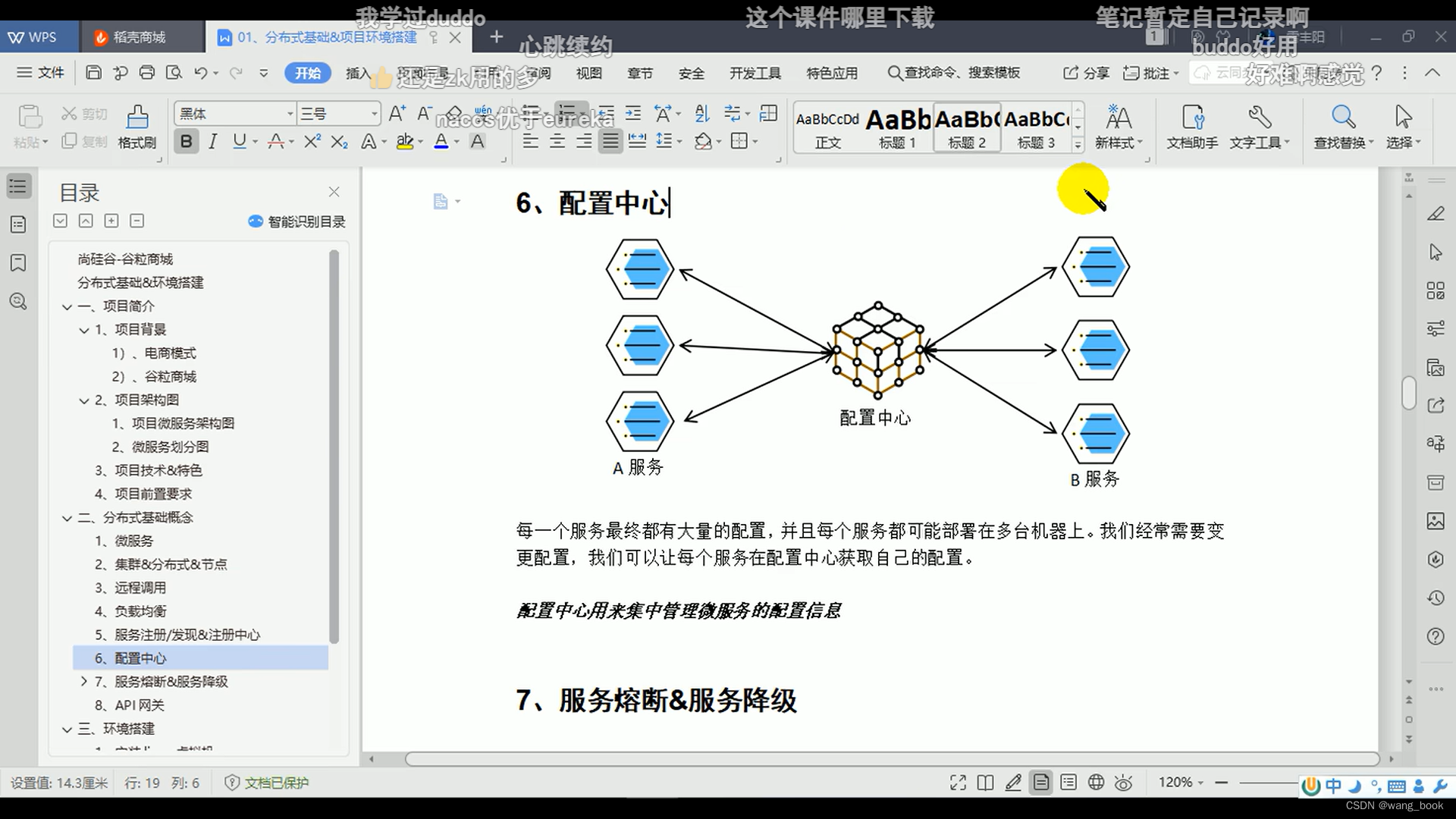1456x819 pixels.
Task: Toggle underline formatting
Action: (x=239, y=141)
